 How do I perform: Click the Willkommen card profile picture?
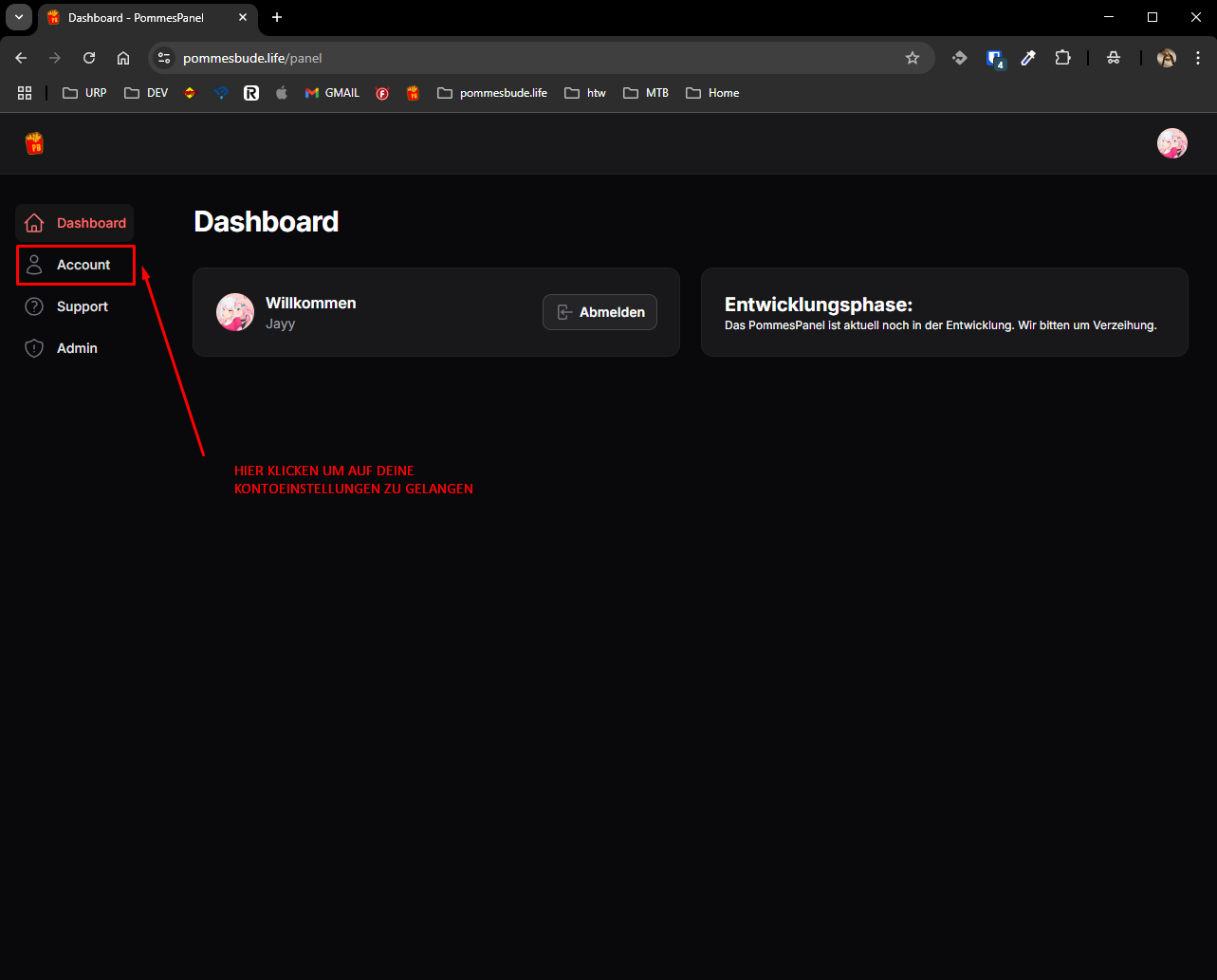pyautogui.click(x=235, y=312)
